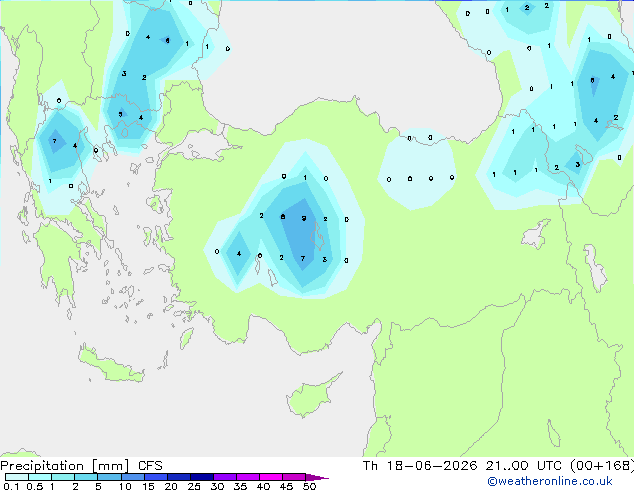Click the 20–25 mm dark blue swatch

click(x=179, y=477)
